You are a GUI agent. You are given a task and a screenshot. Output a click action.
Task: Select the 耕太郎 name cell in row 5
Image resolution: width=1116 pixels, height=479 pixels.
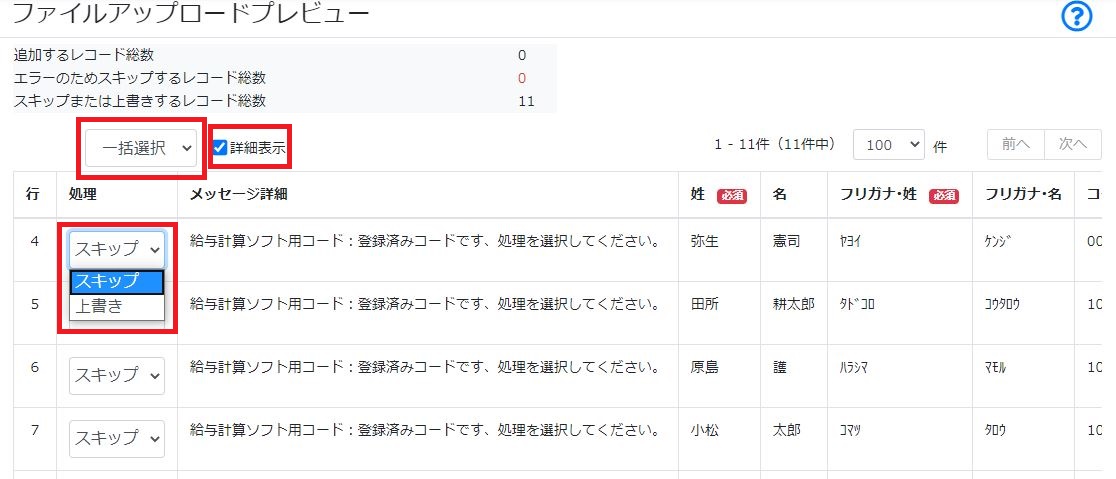coord(794,305)
